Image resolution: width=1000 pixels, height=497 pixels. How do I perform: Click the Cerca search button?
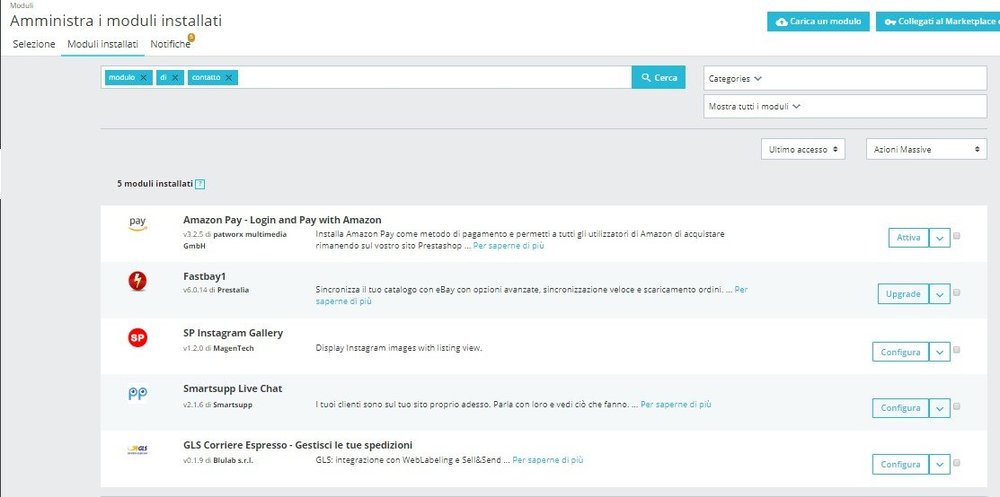[659, 77]
